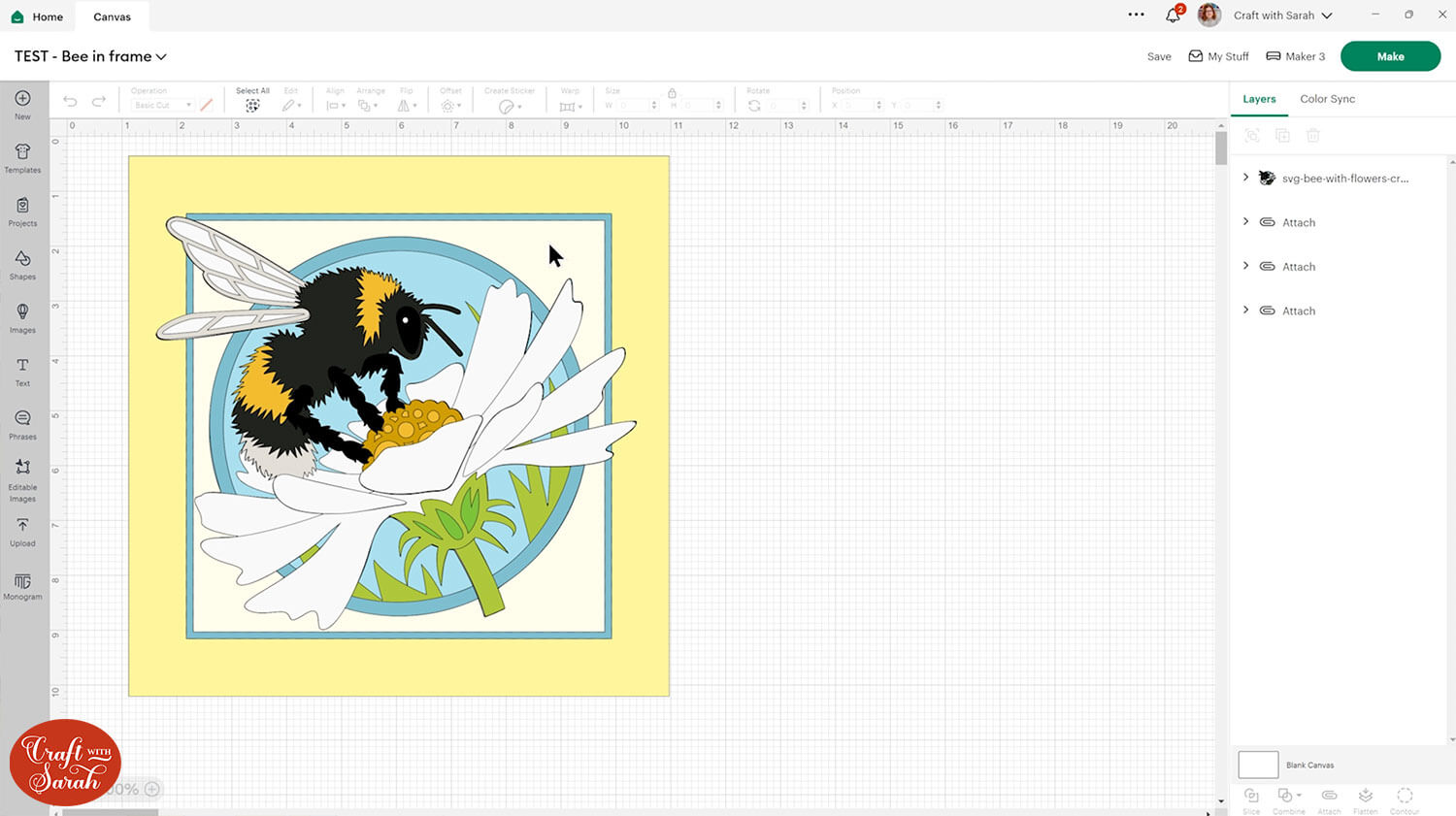
Task: Click the green Make button
Action: (x=1390, y=56)
